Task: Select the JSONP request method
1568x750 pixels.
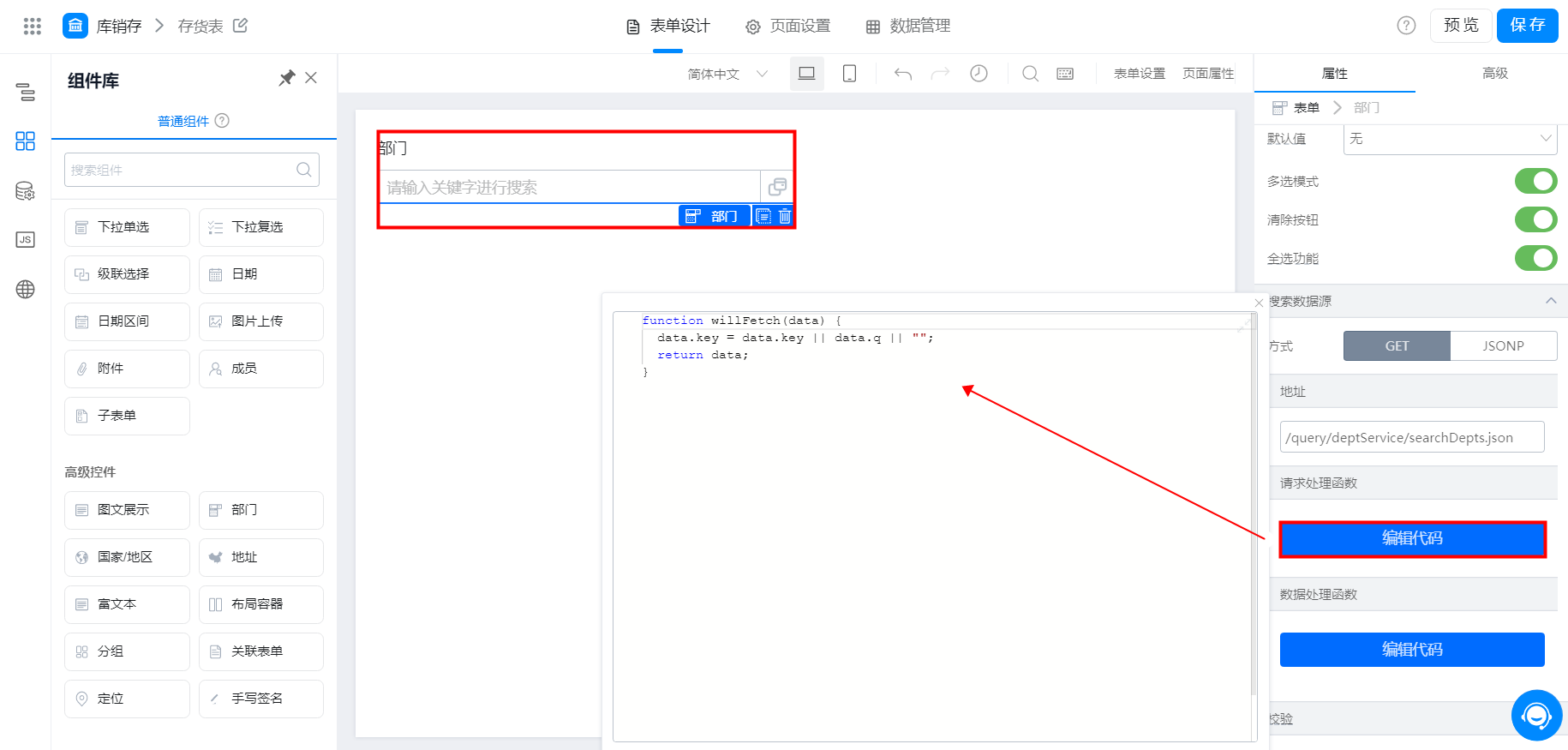Action: 1503,346
